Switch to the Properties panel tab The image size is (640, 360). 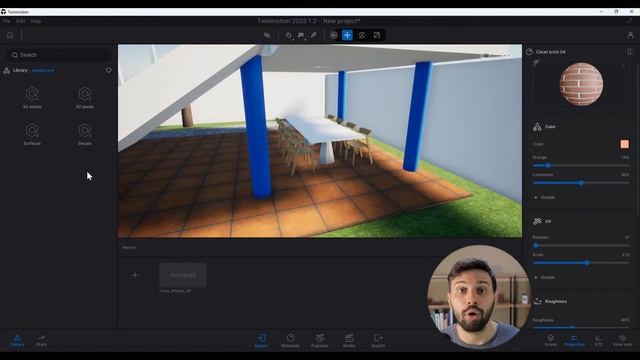coord(574,340)
